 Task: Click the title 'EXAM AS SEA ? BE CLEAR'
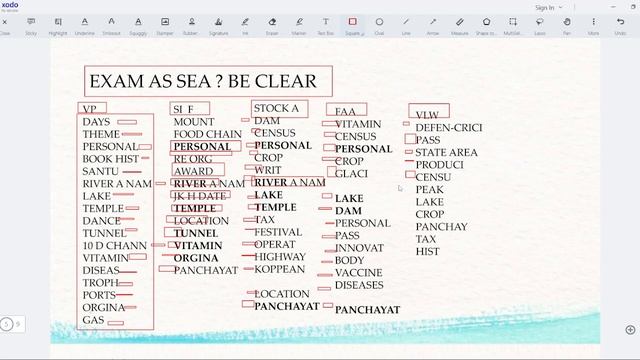pos(203,81)
